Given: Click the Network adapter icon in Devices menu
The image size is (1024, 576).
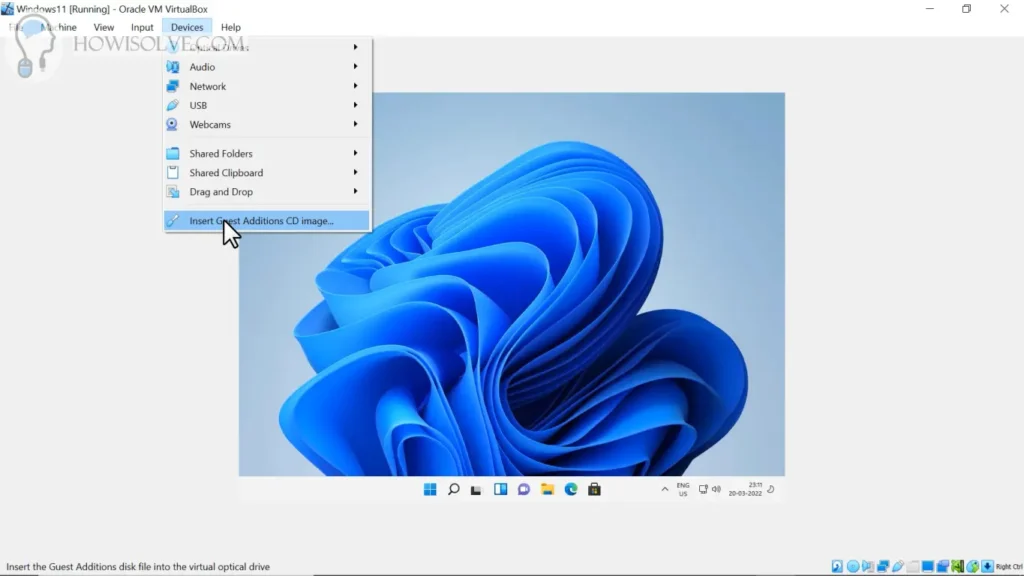Looking at the screenshot, I should click(172, 86).
